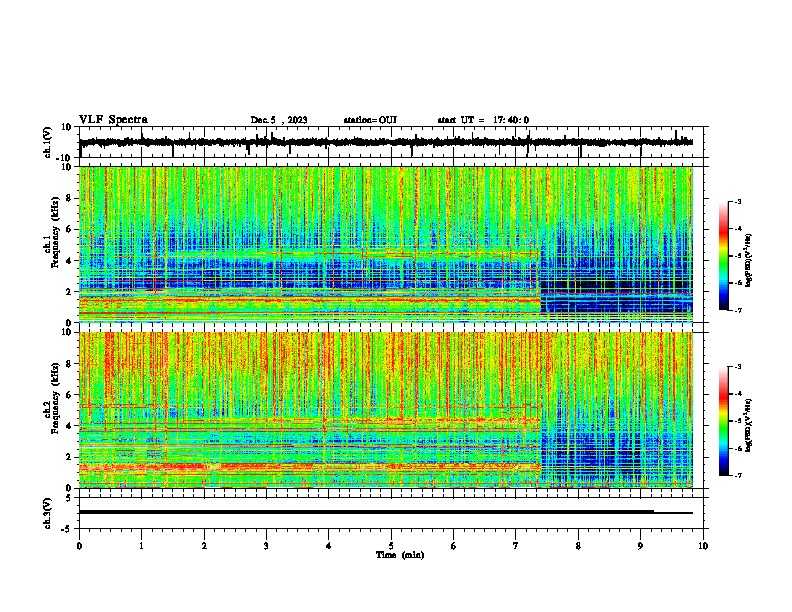
Task: Click the date 'Dec. 5, 2023' label
Action: pos(279,120)
